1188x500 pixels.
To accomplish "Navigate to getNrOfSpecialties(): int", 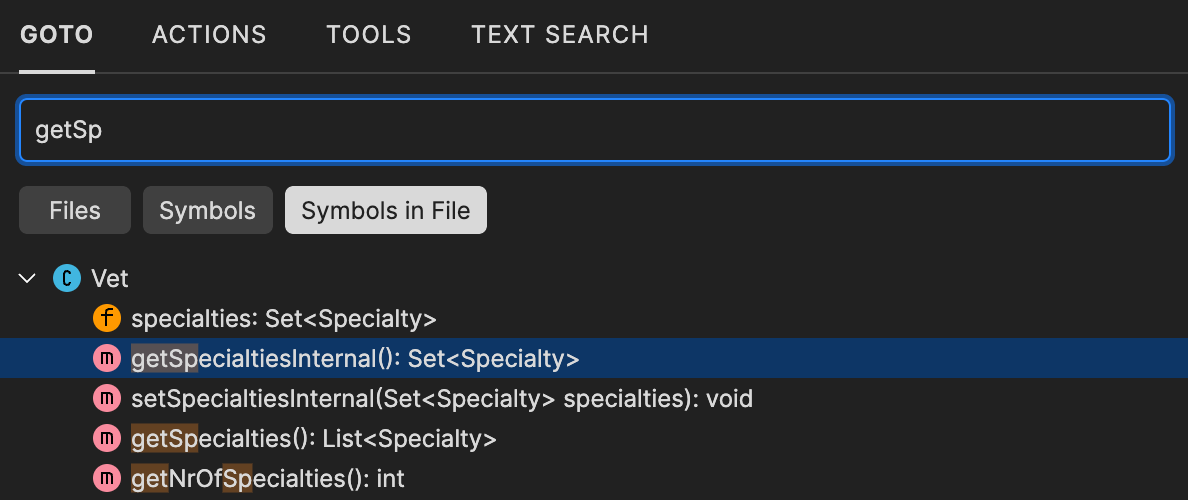I will pyautogui.click(x=268, y=479).
